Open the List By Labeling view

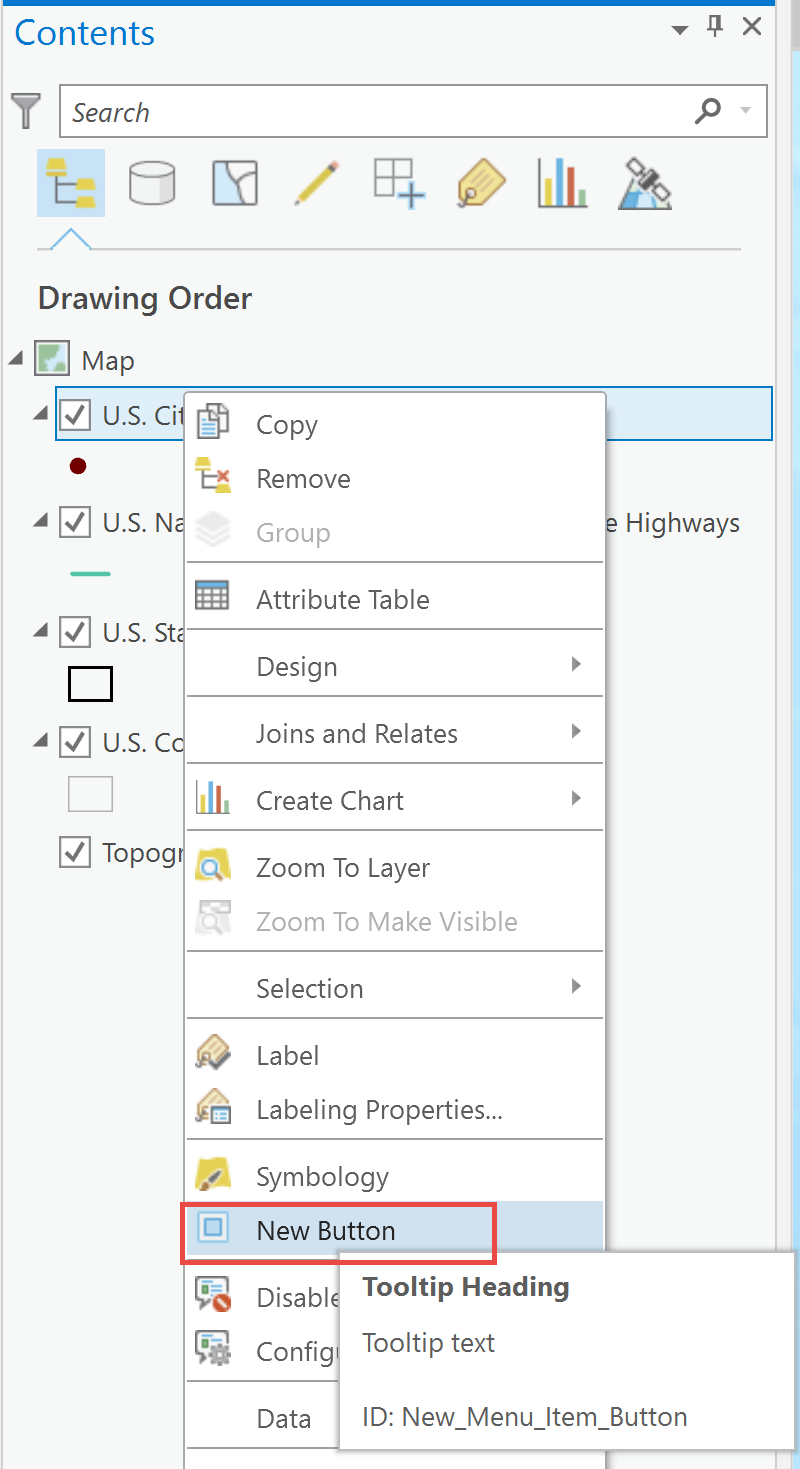coord(481,183)
